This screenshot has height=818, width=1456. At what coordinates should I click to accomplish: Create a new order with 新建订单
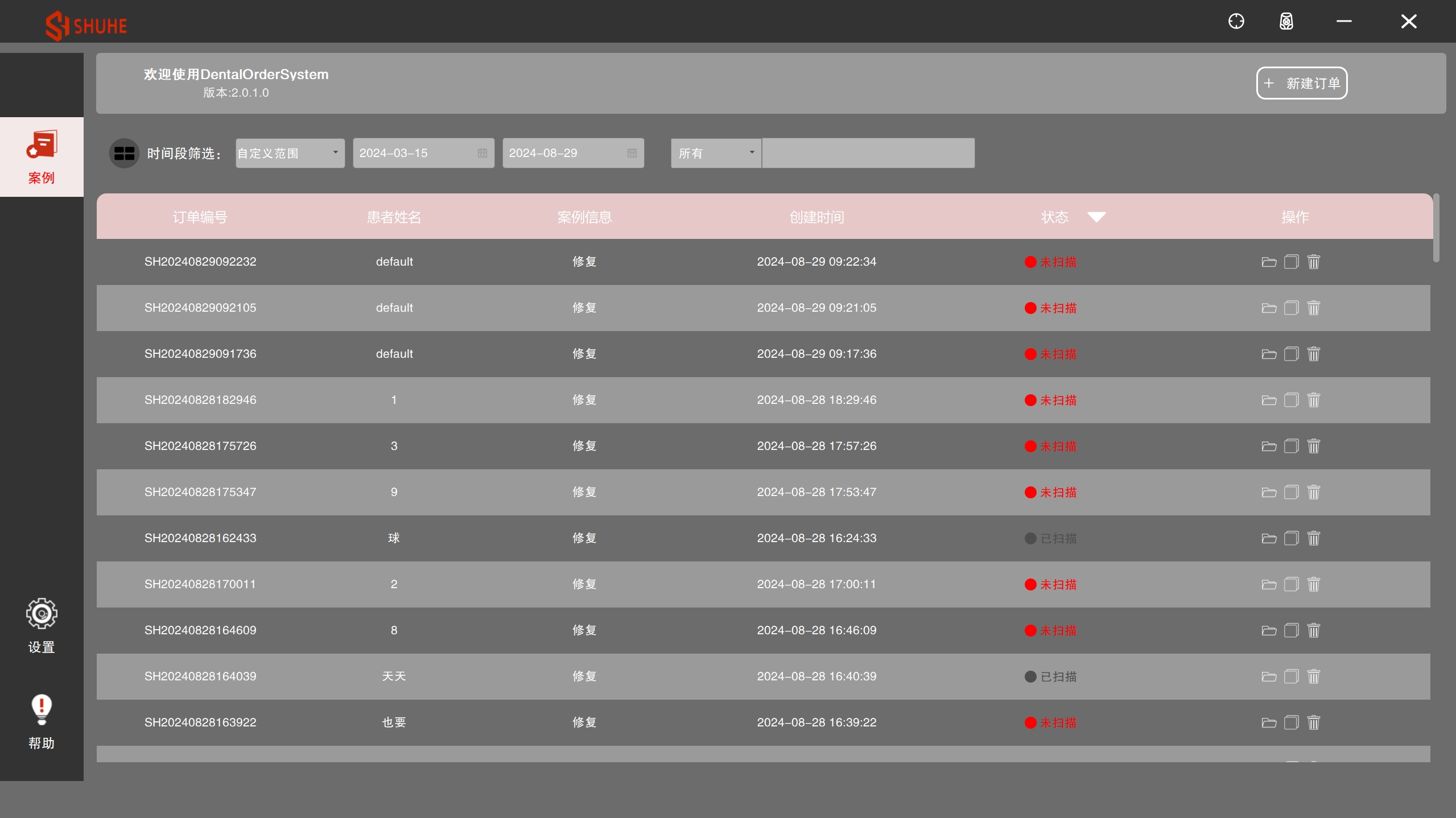1302,83
